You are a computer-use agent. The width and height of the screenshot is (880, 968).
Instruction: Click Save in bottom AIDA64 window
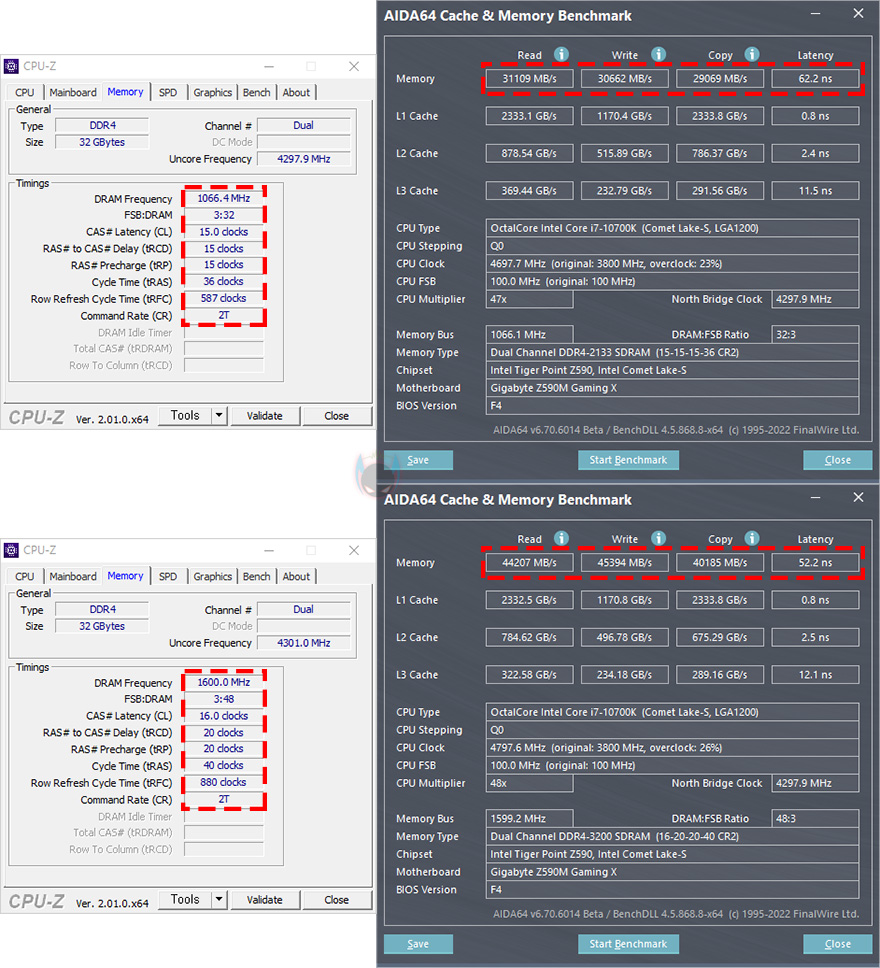418,944
